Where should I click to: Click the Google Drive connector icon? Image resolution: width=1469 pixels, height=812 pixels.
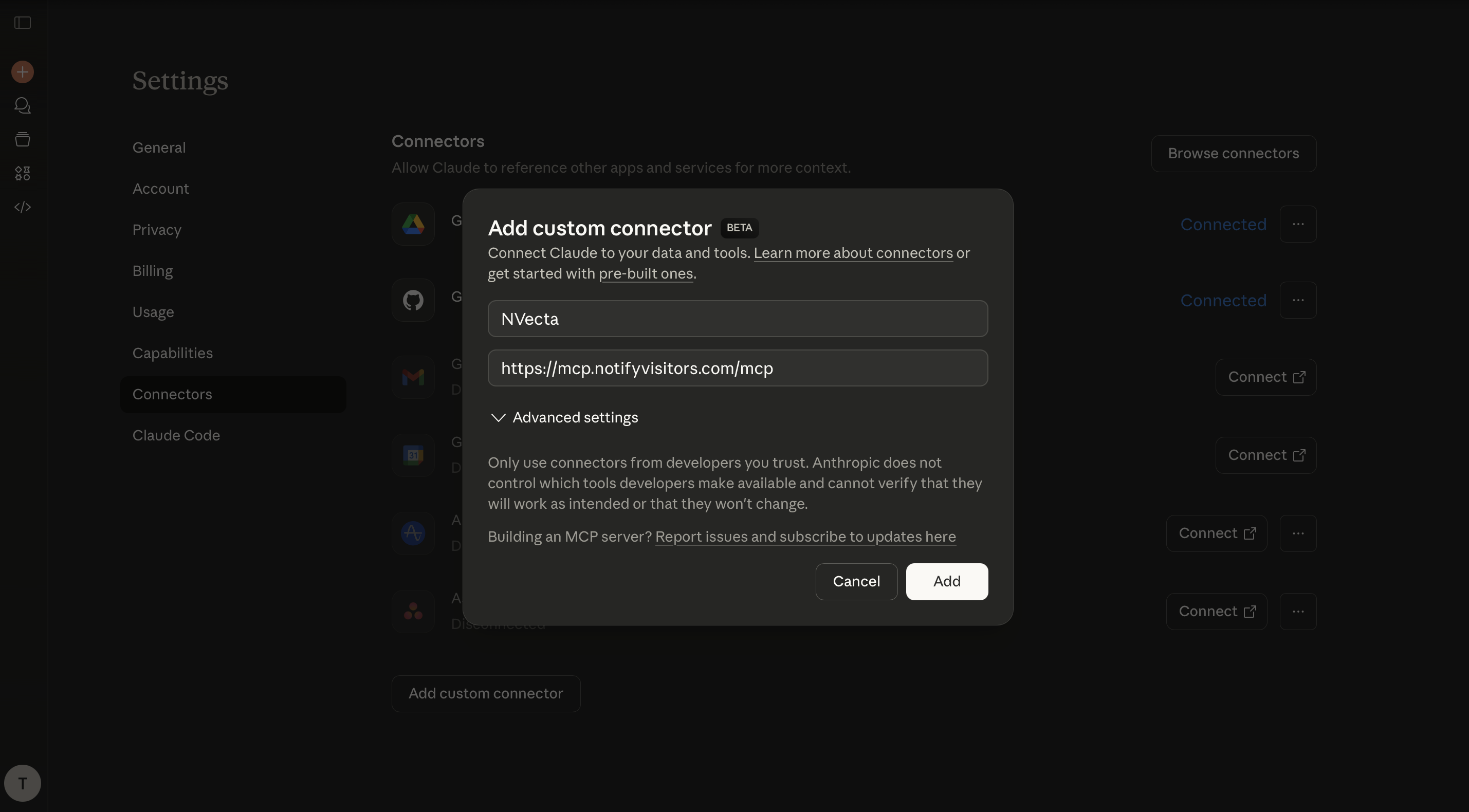click(x=413, y=224)
